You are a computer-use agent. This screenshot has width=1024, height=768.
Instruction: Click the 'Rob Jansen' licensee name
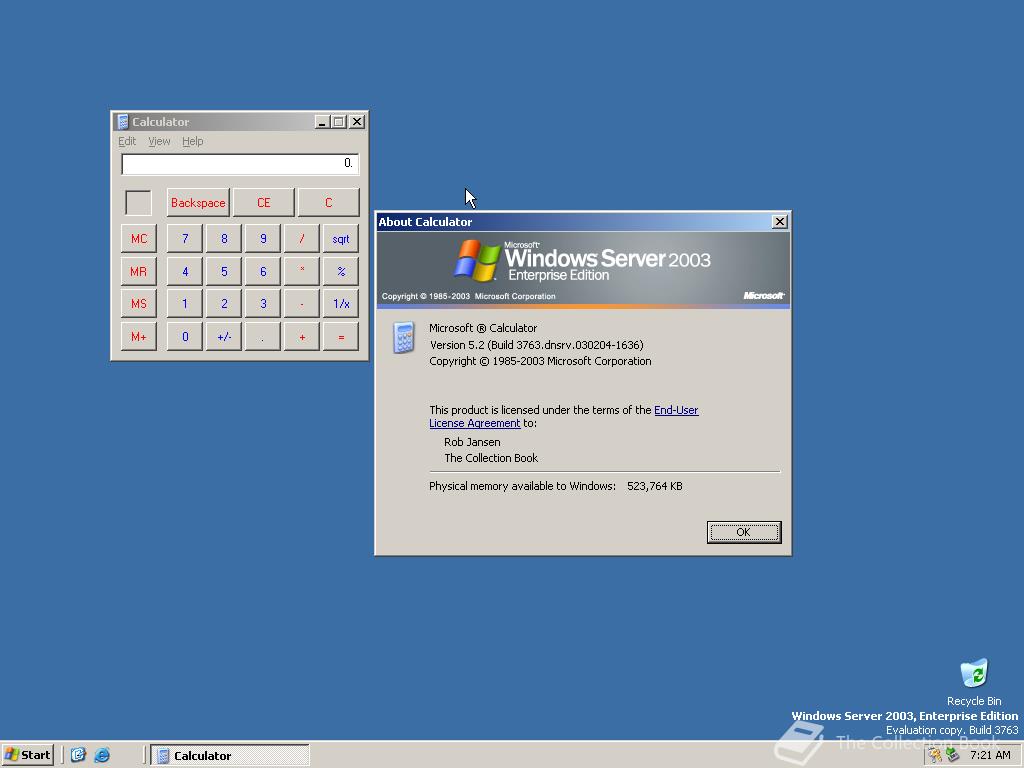[x=472, y=442]
